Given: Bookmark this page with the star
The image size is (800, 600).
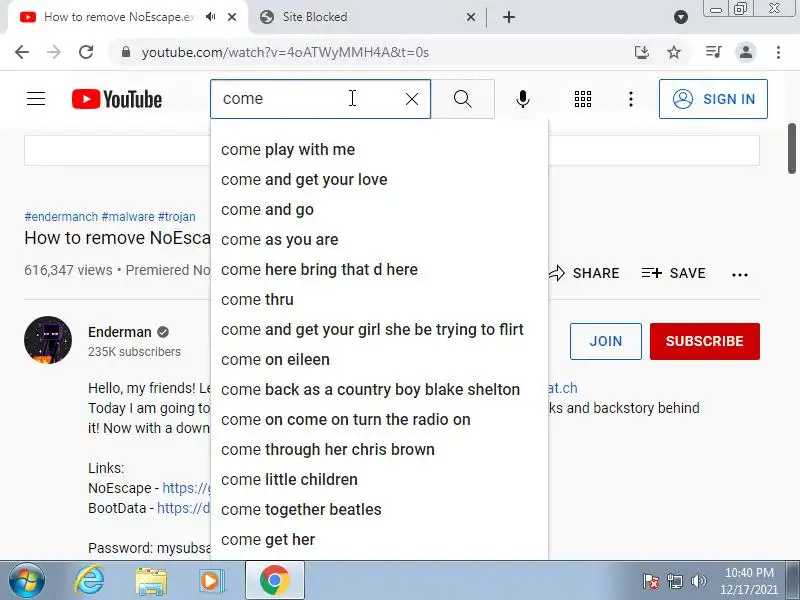Looking at the screenshot, I should [x=674, y=52].
